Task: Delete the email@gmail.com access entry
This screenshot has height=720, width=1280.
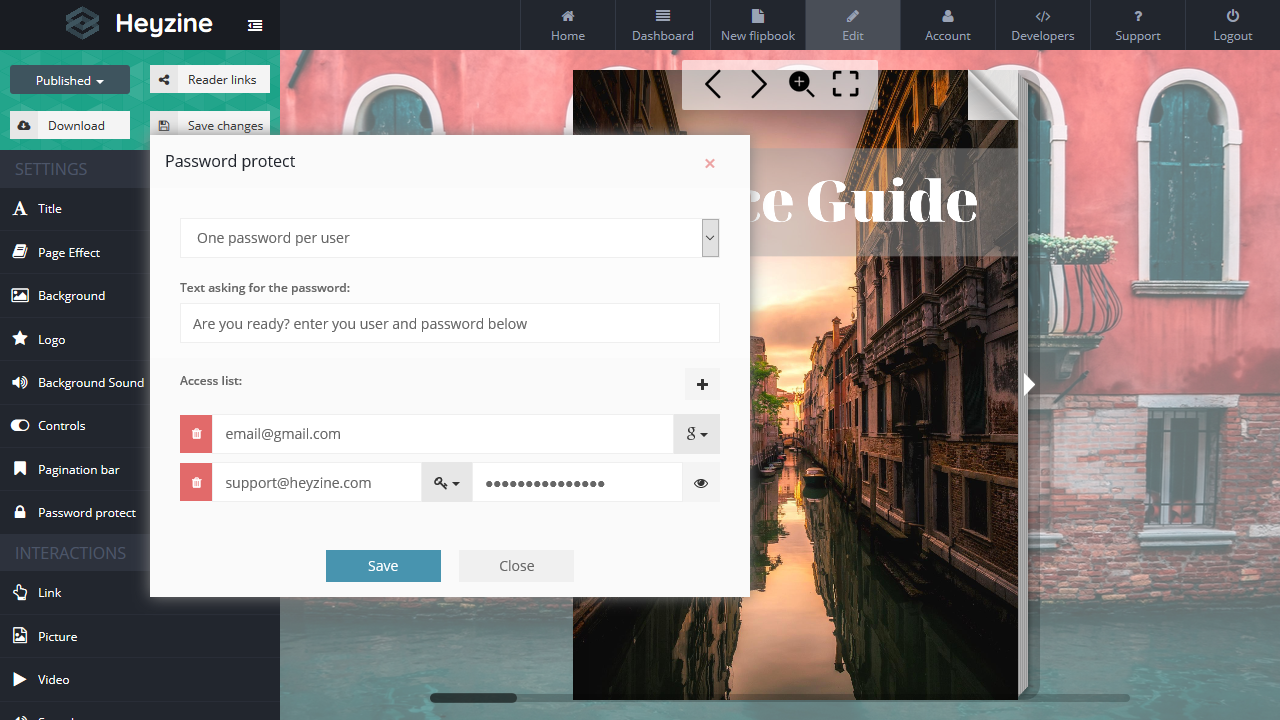Action: pos(196,434)
